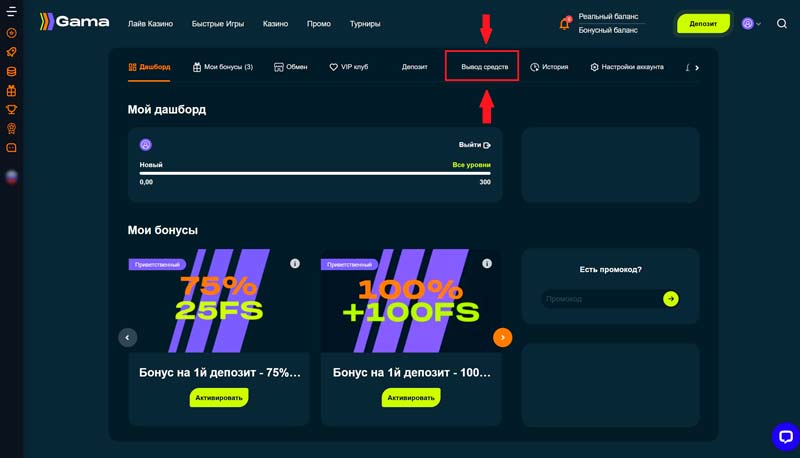Open Лайв Казино in the top menu
This screenshot has width=800, height=458.
(150, 23)
